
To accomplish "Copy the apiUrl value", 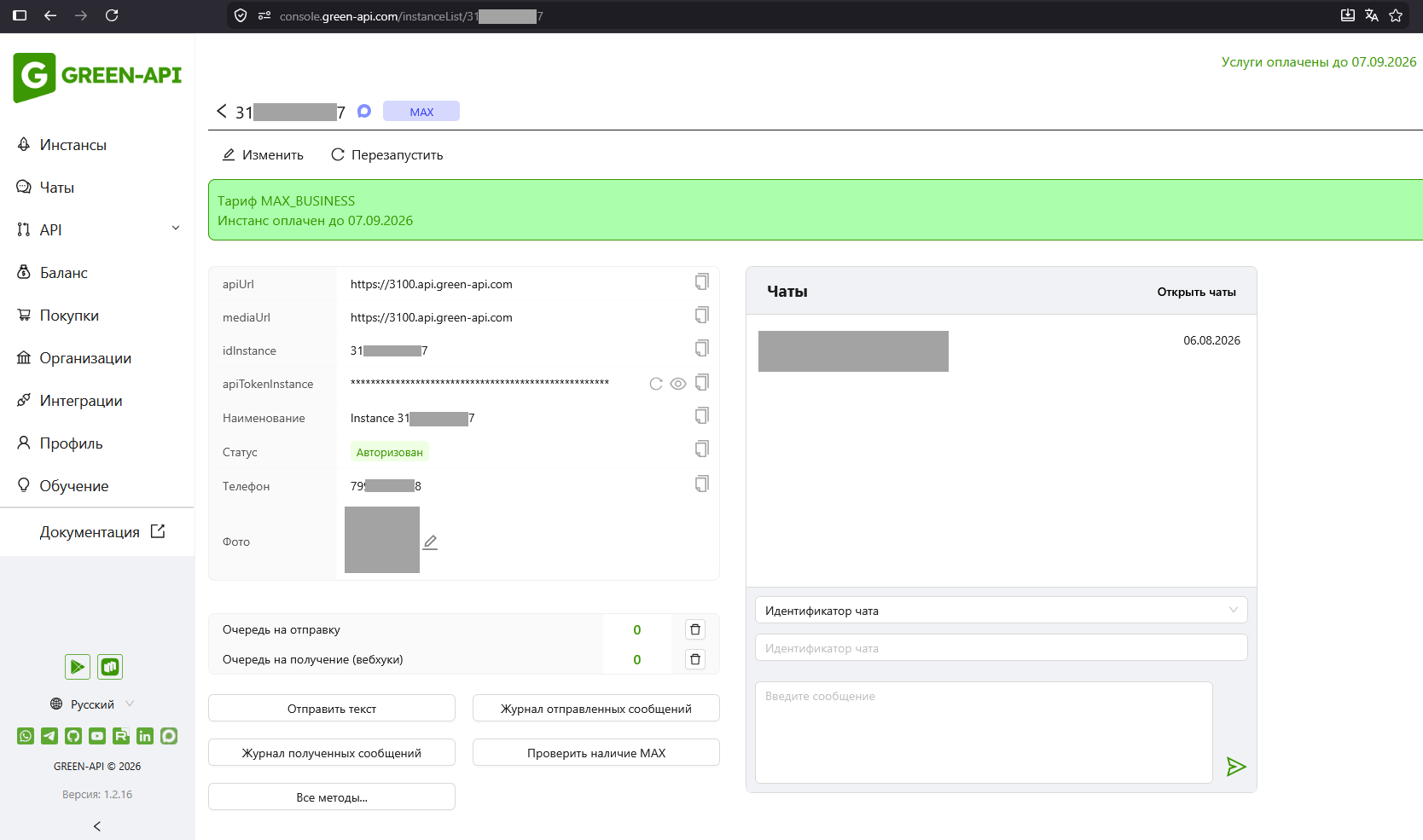I will [x=701, y=282].
